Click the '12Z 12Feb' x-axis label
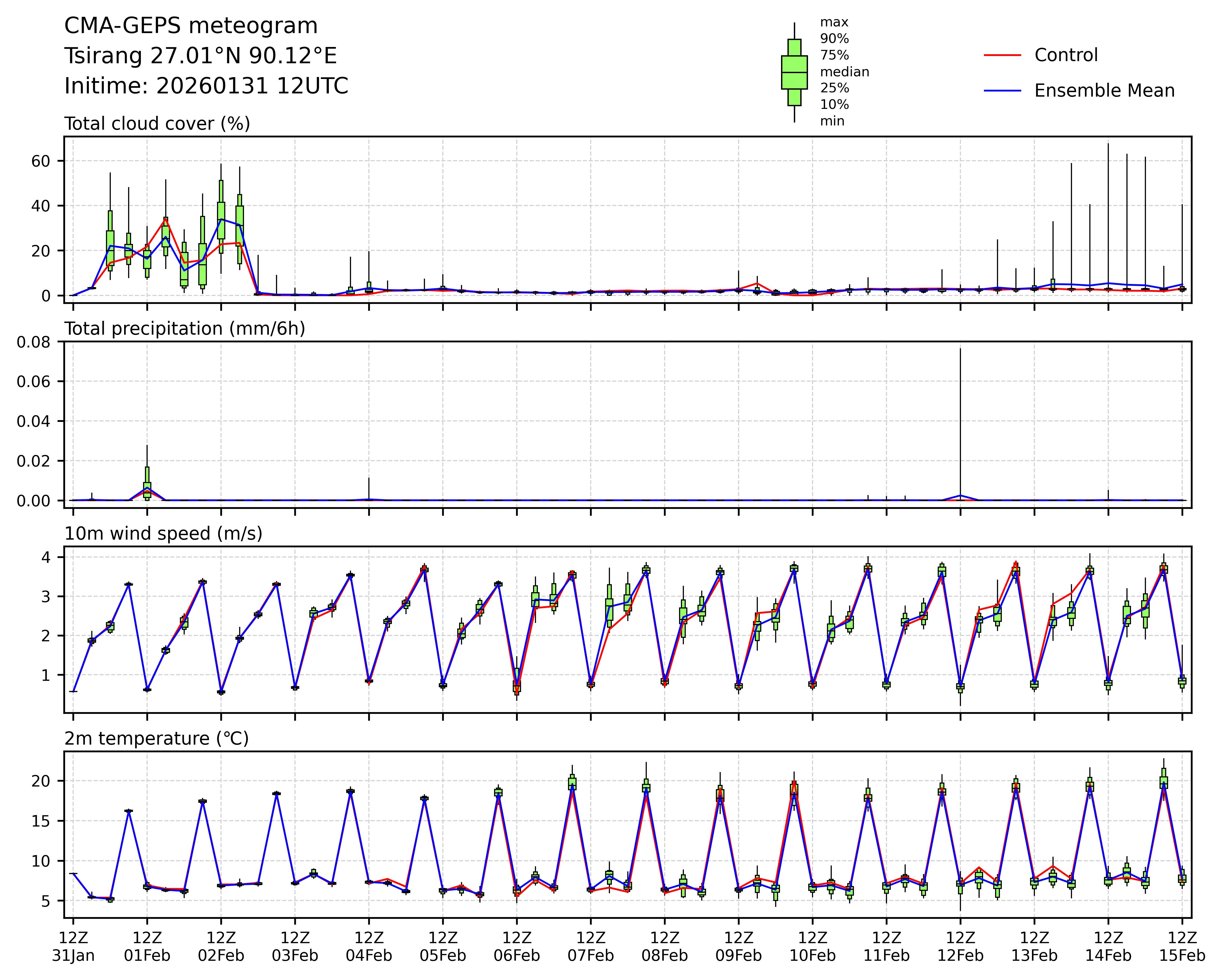 (x=960, y=947)
